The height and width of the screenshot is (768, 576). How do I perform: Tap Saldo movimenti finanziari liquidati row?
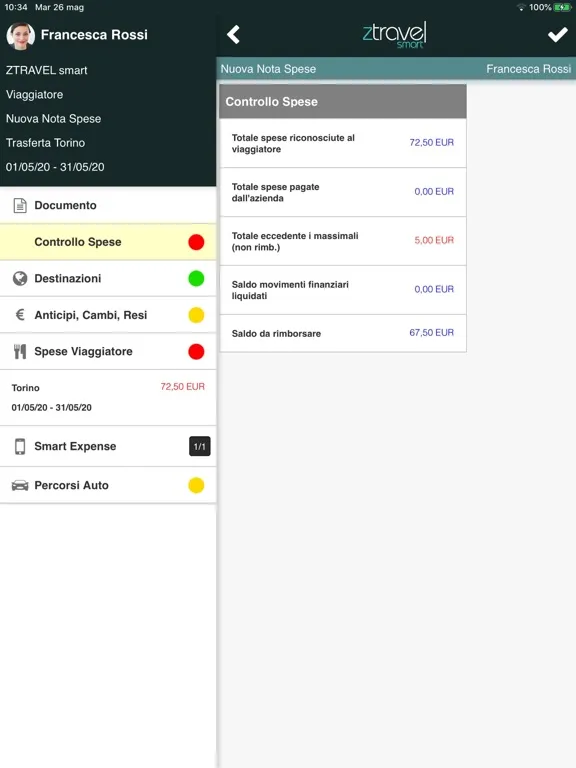pyautogui.click(x=343, y=290)
